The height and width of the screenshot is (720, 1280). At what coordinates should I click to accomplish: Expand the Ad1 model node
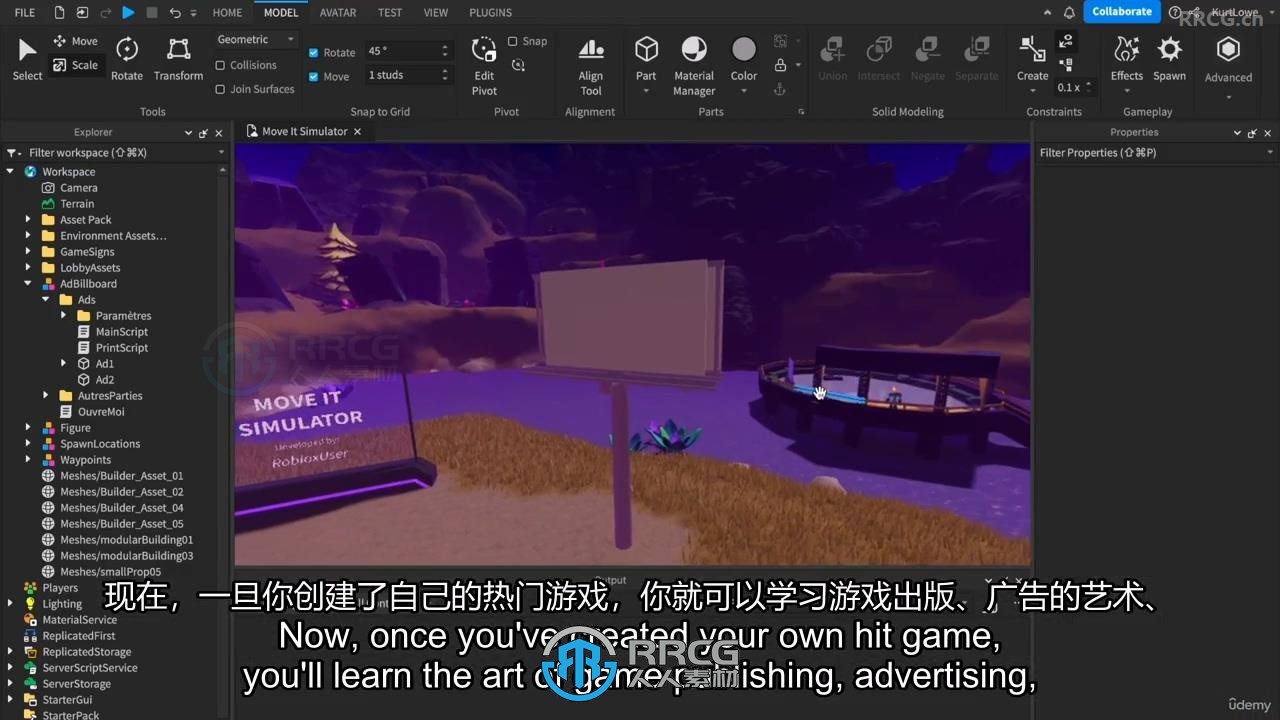64,364
